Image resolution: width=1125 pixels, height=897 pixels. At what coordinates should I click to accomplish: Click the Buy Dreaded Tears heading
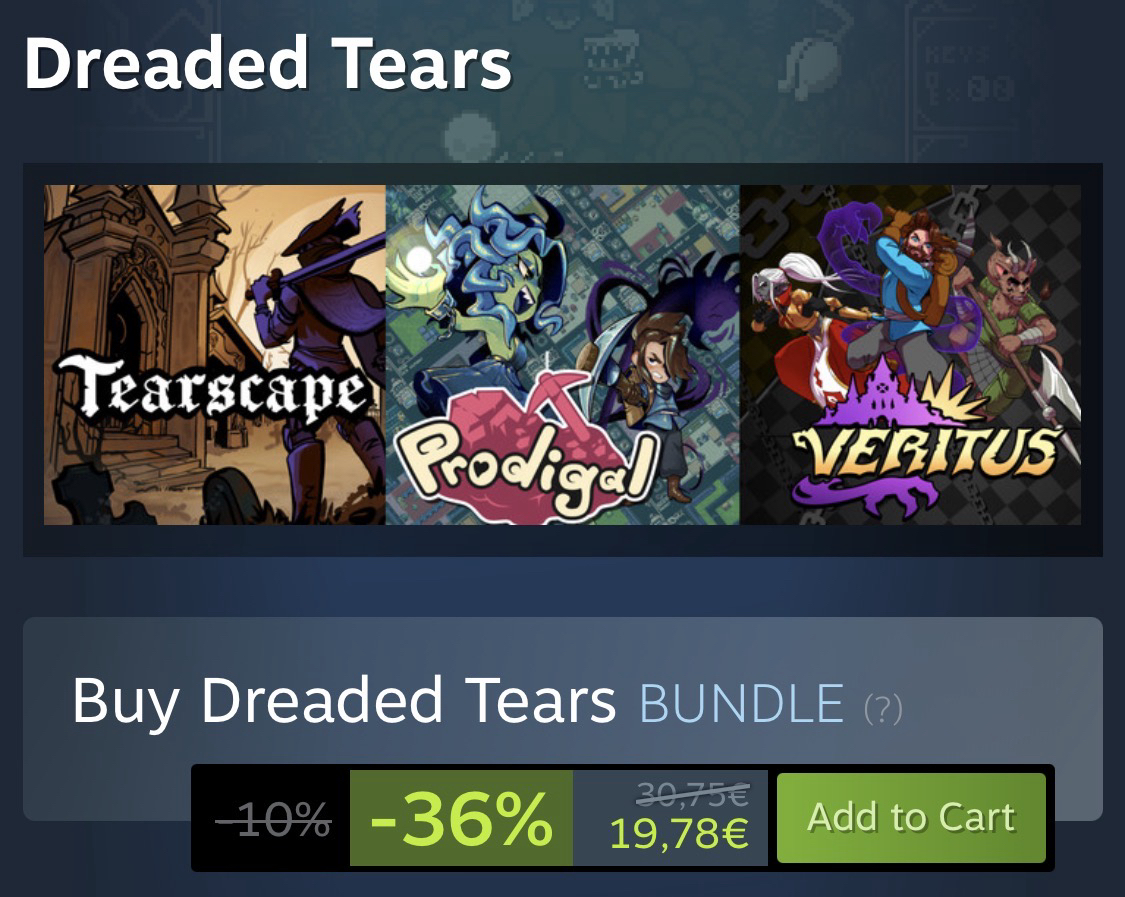coord(344,700)
